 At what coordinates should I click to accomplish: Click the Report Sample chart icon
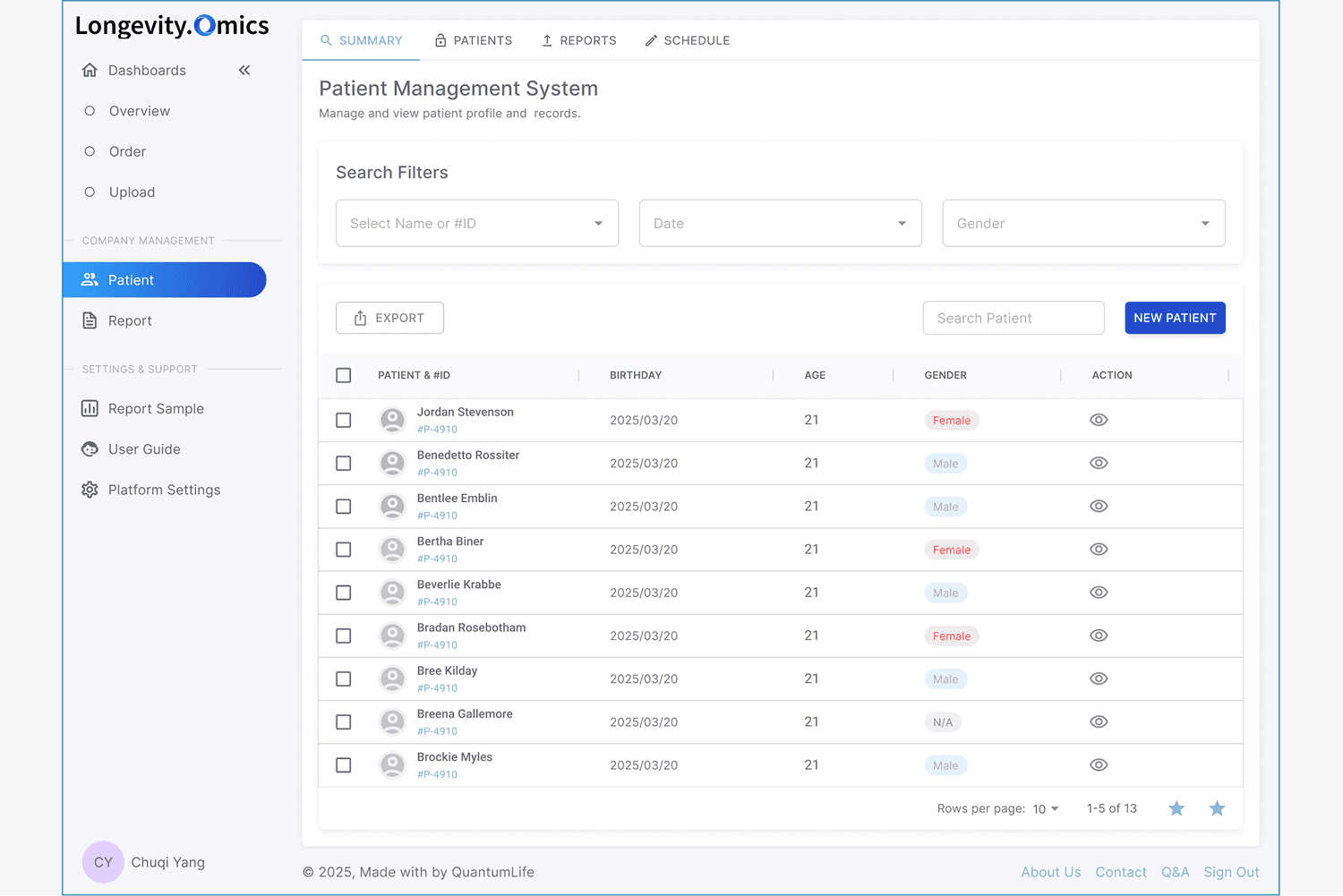pos(90,408)
